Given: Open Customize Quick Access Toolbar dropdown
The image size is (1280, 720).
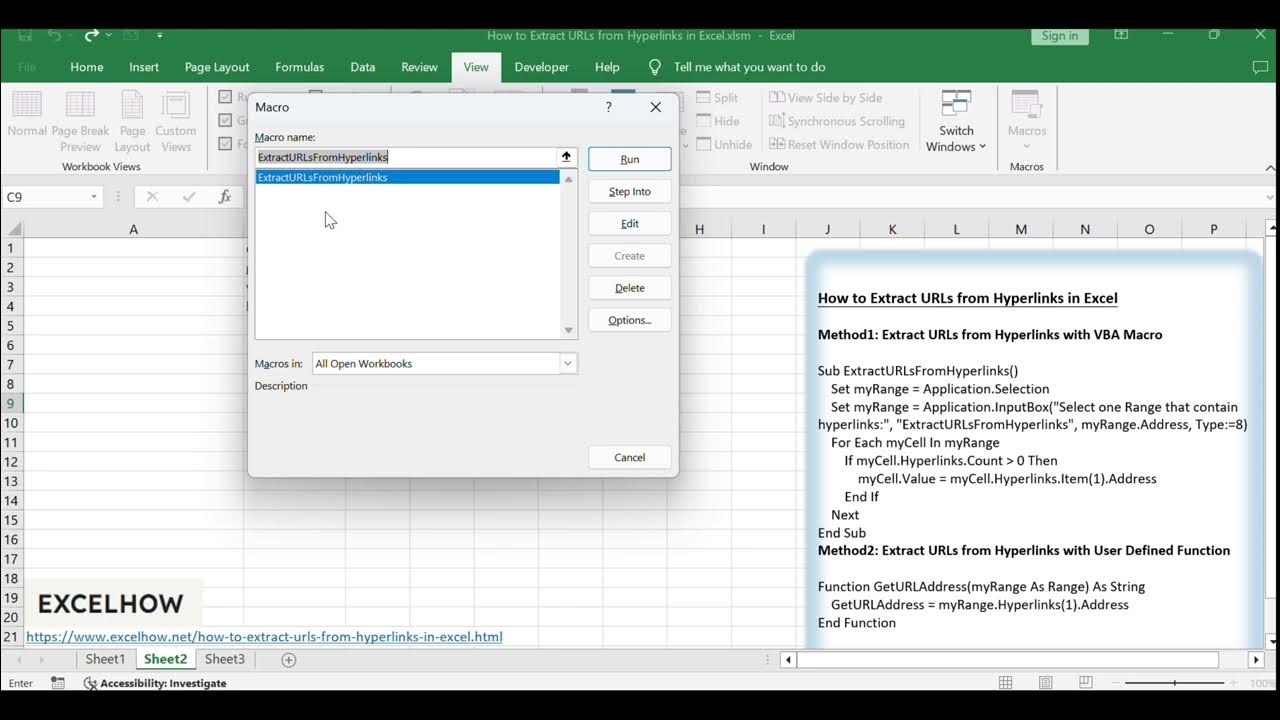Looking at the screenshot, I should click(x=160, y=35).
